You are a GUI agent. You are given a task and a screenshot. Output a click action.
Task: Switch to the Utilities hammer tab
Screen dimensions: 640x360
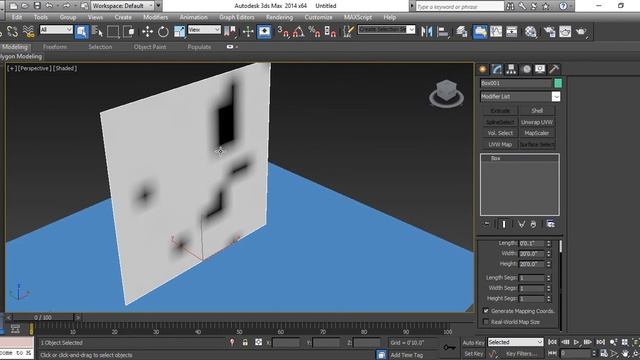click(x=554, y=69)
